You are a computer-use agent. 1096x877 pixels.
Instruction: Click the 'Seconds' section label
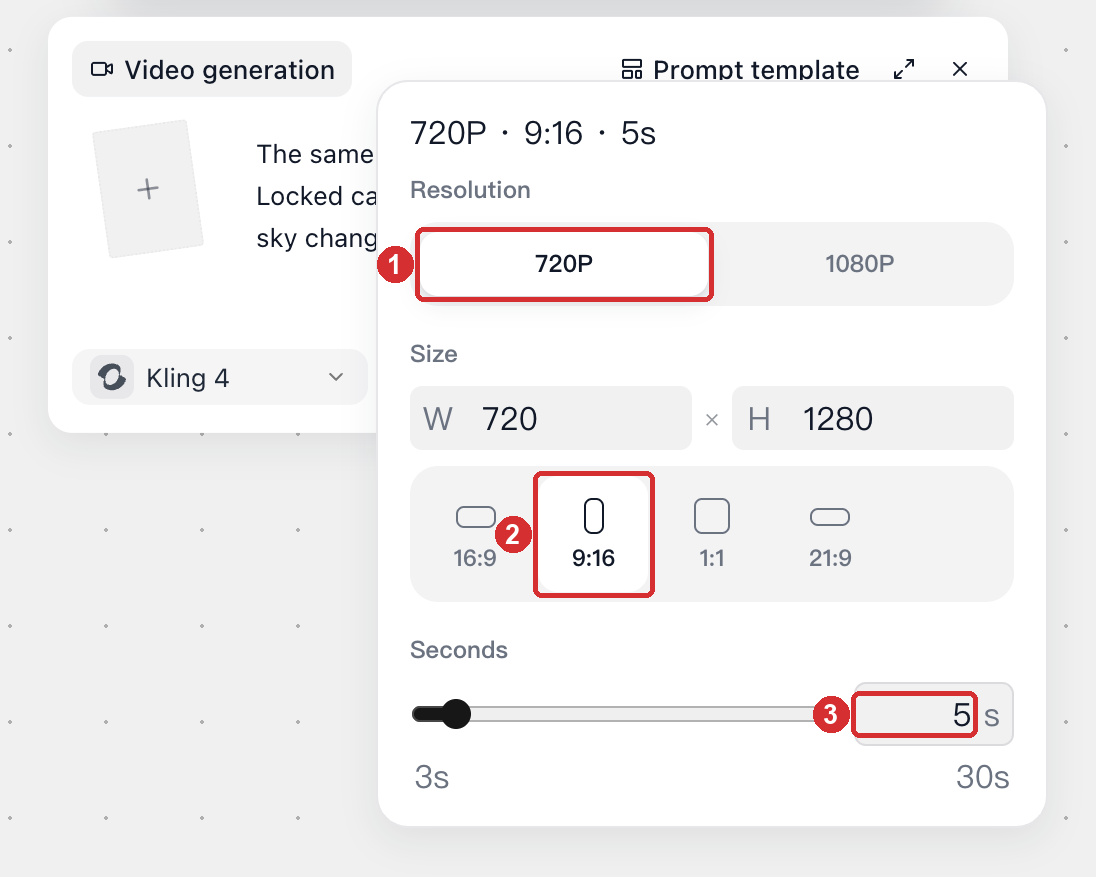point(459,650)
